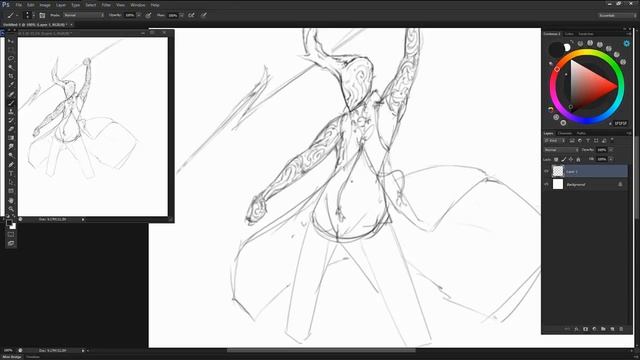Open the Essentials workspace dropdown
Image resolution: width=640 pixels, height=360 pixels.
point(617,15)
